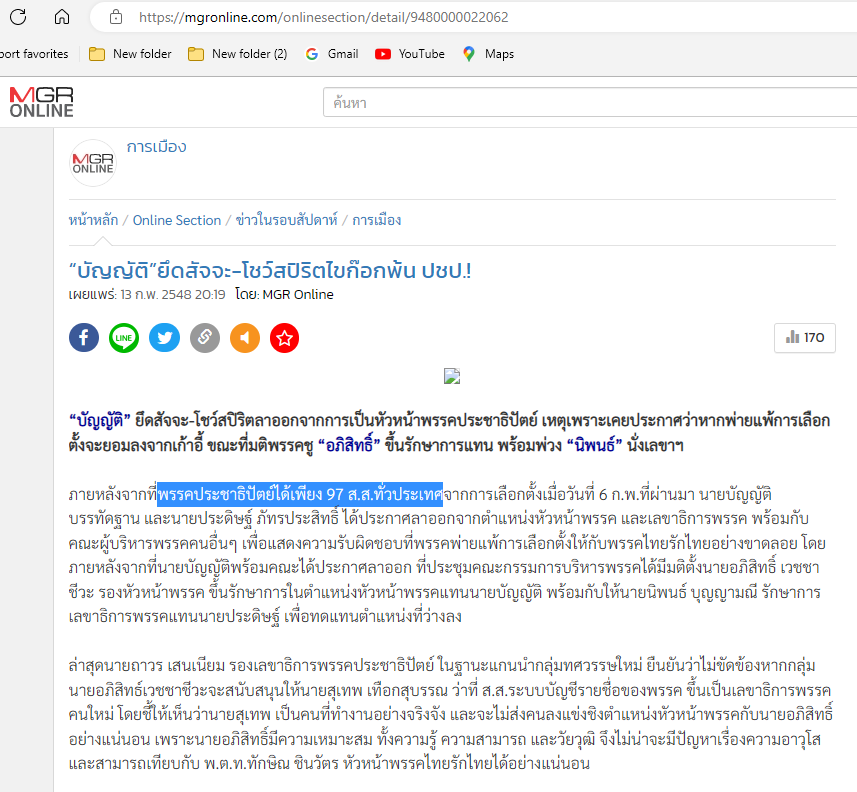Click the โดย: MGR Online byline
Screen dimensions: 857x792
click(284, 295)
